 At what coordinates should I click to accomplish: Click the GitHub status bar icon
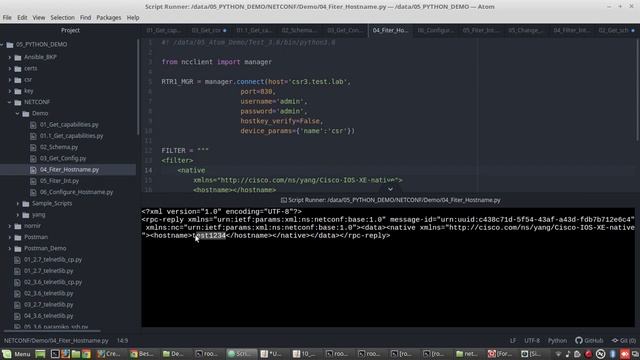point(578,340)
